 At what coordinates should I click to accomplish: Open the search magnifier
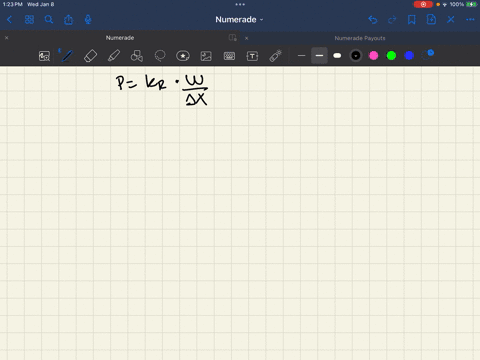[x=49, y=20]
